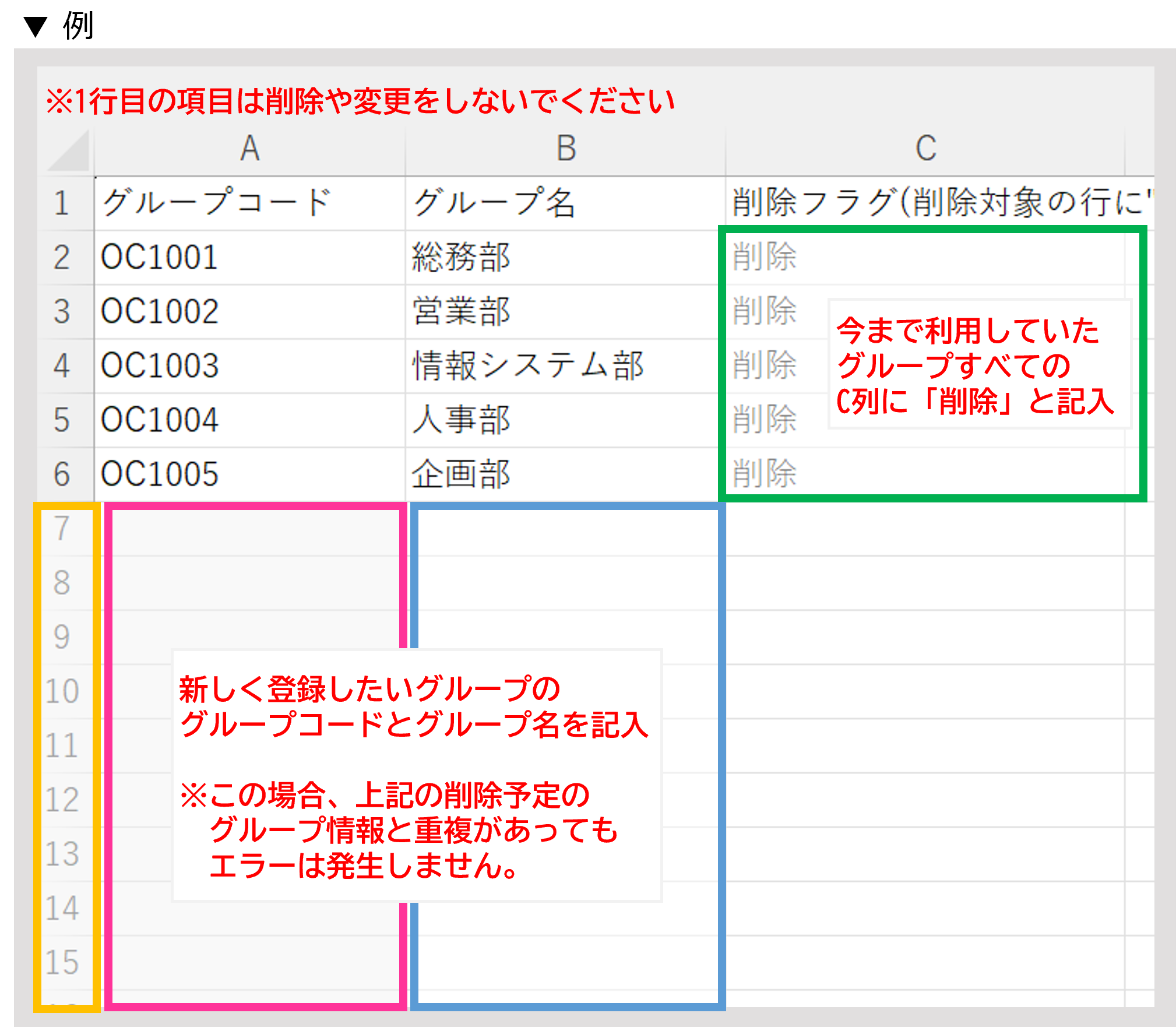Click empty cell B8 in blue box
The width and height of the screenshot is (1176, 1027).
pos(566,583)
